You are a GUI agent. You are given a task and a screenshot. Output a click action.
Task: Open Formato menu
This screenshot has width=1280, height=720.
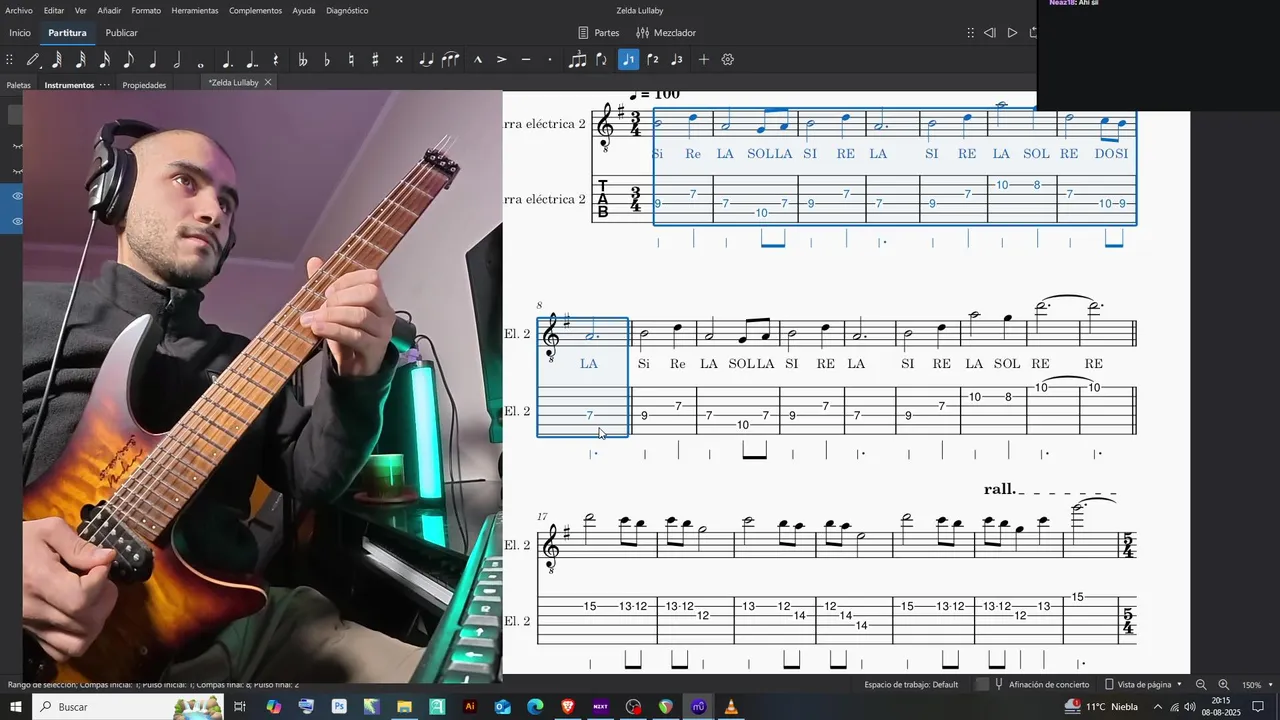pos(146,11)
